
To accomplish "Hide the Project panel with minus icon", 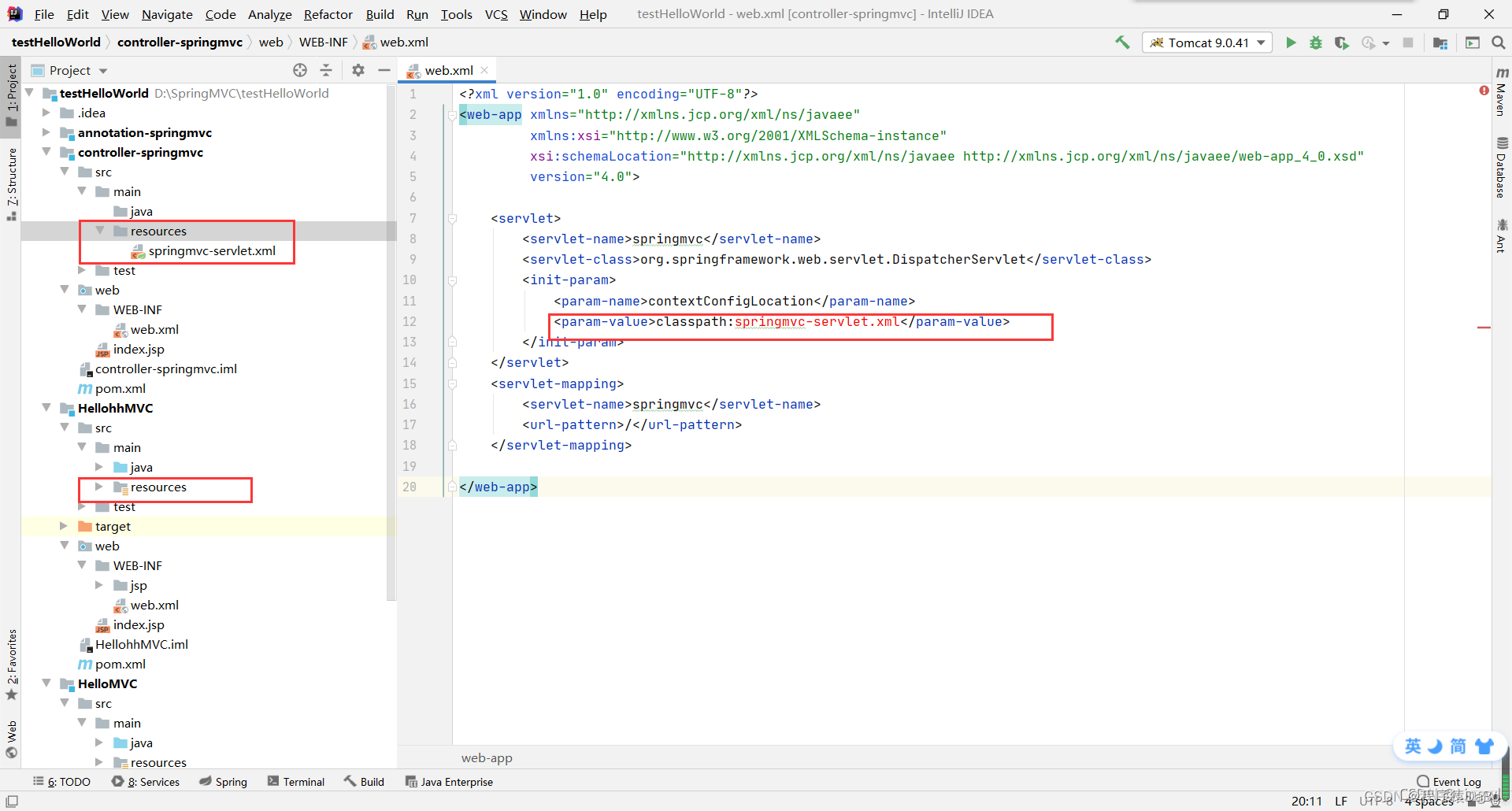I will [384, 70].
